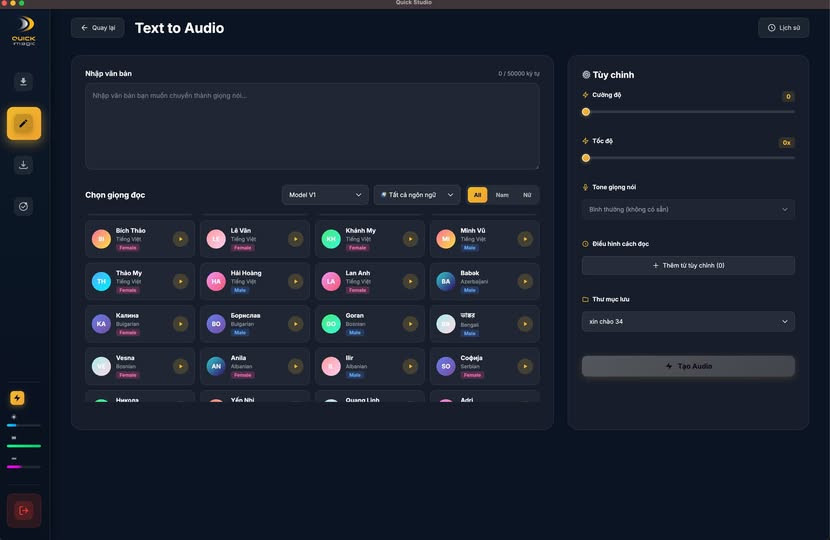Viewport: 830px width, 540px height.
Task: Select the Khánh My voice card
Action: [369, 239]
